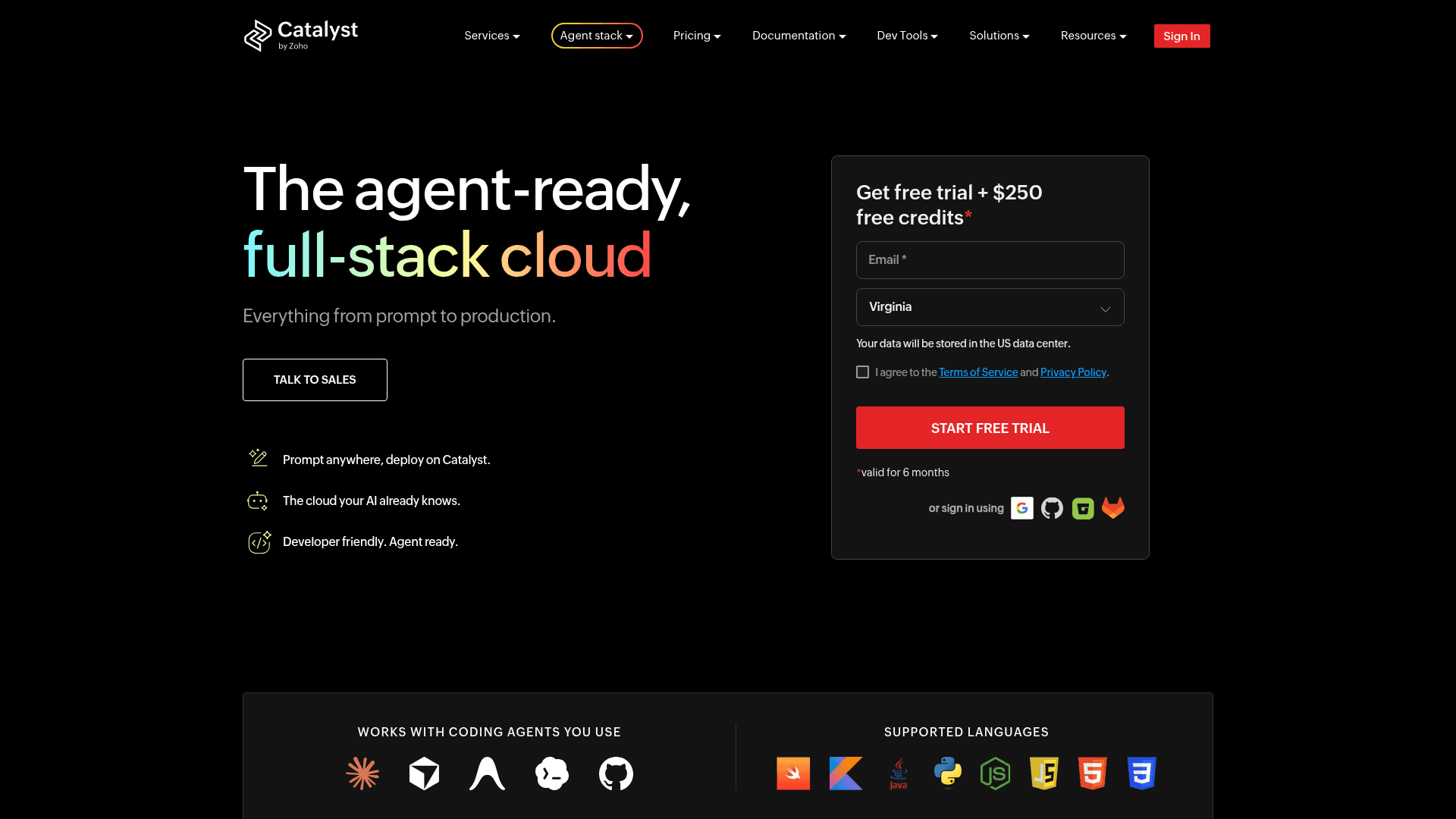Expand the Pricing menu

[x=697, y=36]
